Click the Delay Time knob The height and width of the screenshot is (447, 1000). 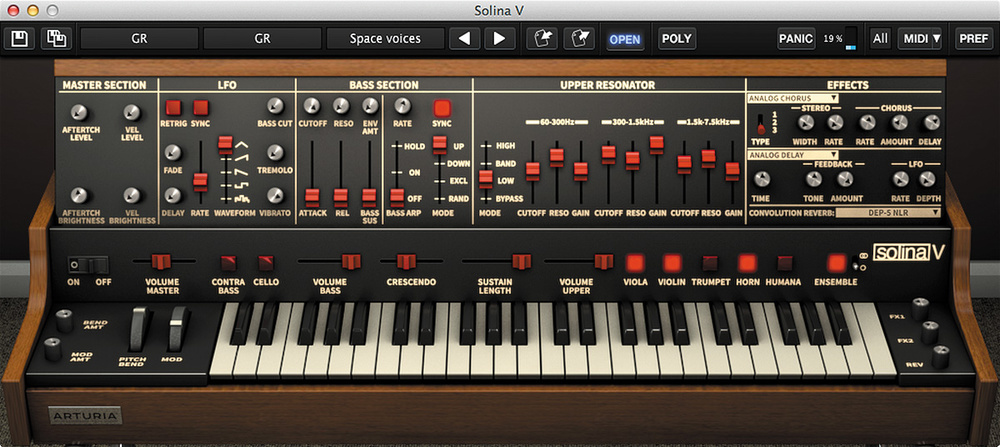(761, 179)
